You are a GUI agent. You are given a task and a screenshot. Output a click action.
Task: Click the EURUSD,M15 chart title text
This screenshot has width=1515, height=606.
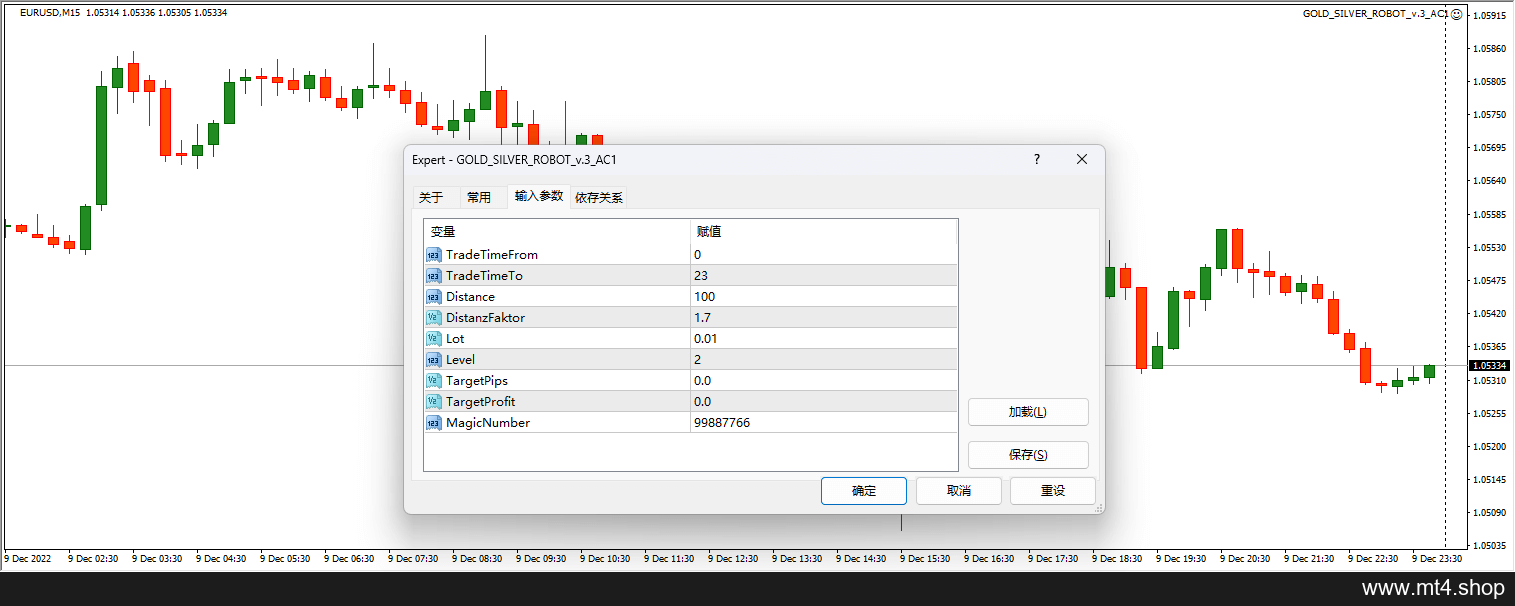[50, 12]
